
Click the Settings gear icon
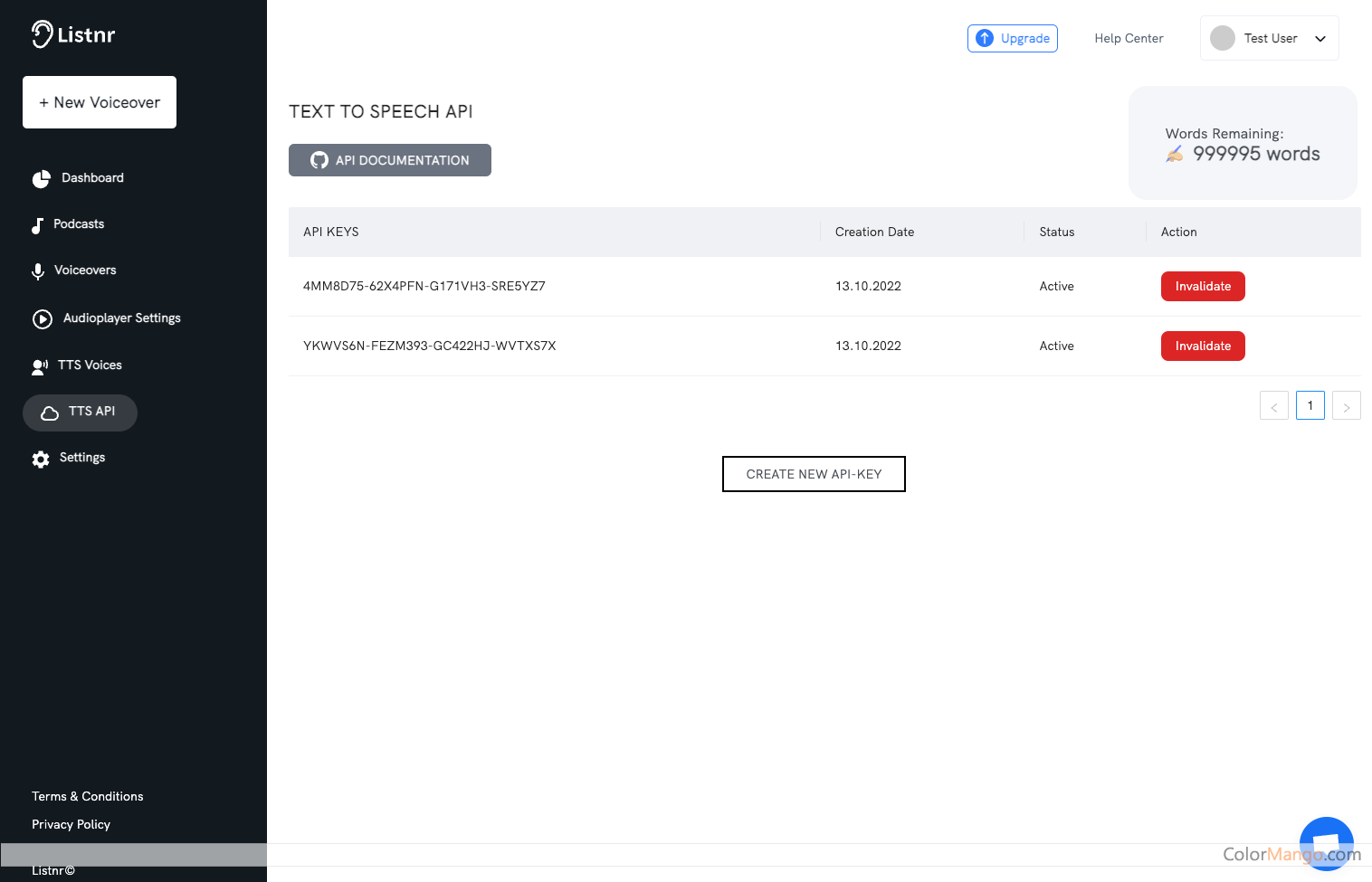[x=40, y=459]
